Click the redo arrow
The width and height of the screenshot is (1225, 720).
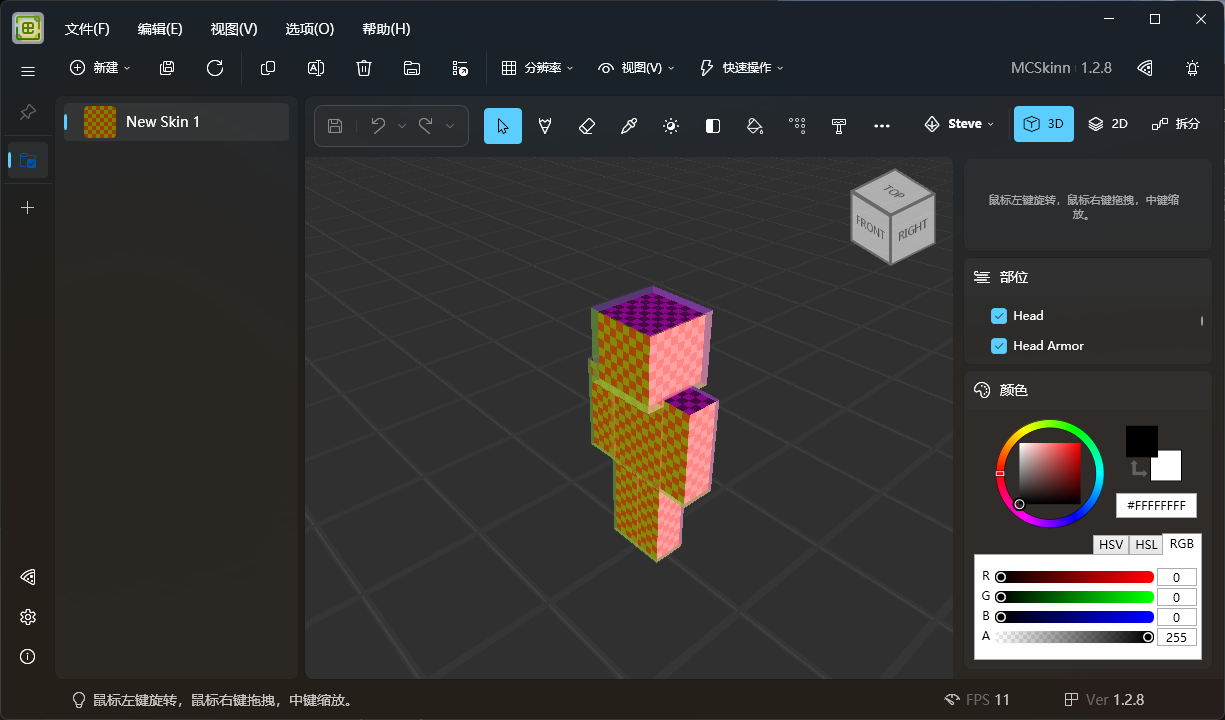[426, 125]
